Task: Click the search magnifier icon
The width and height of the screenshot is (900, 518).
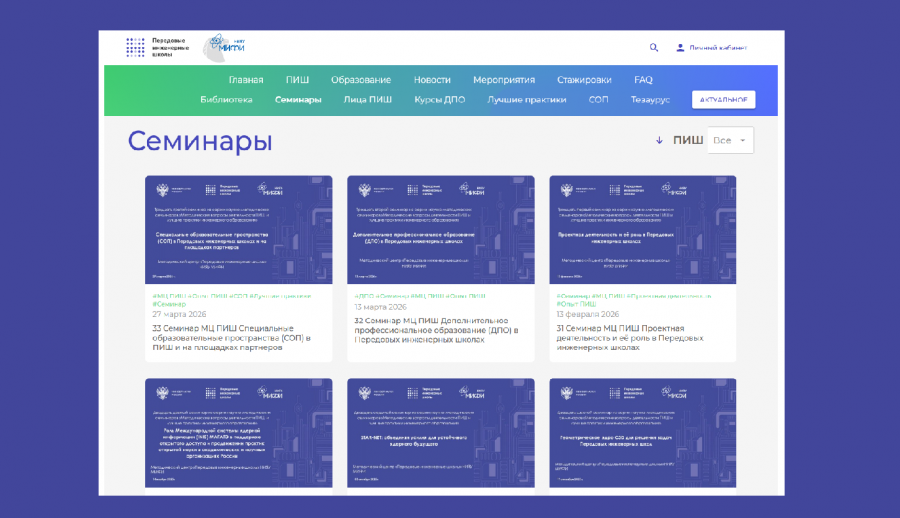Action: coord(654,47)
